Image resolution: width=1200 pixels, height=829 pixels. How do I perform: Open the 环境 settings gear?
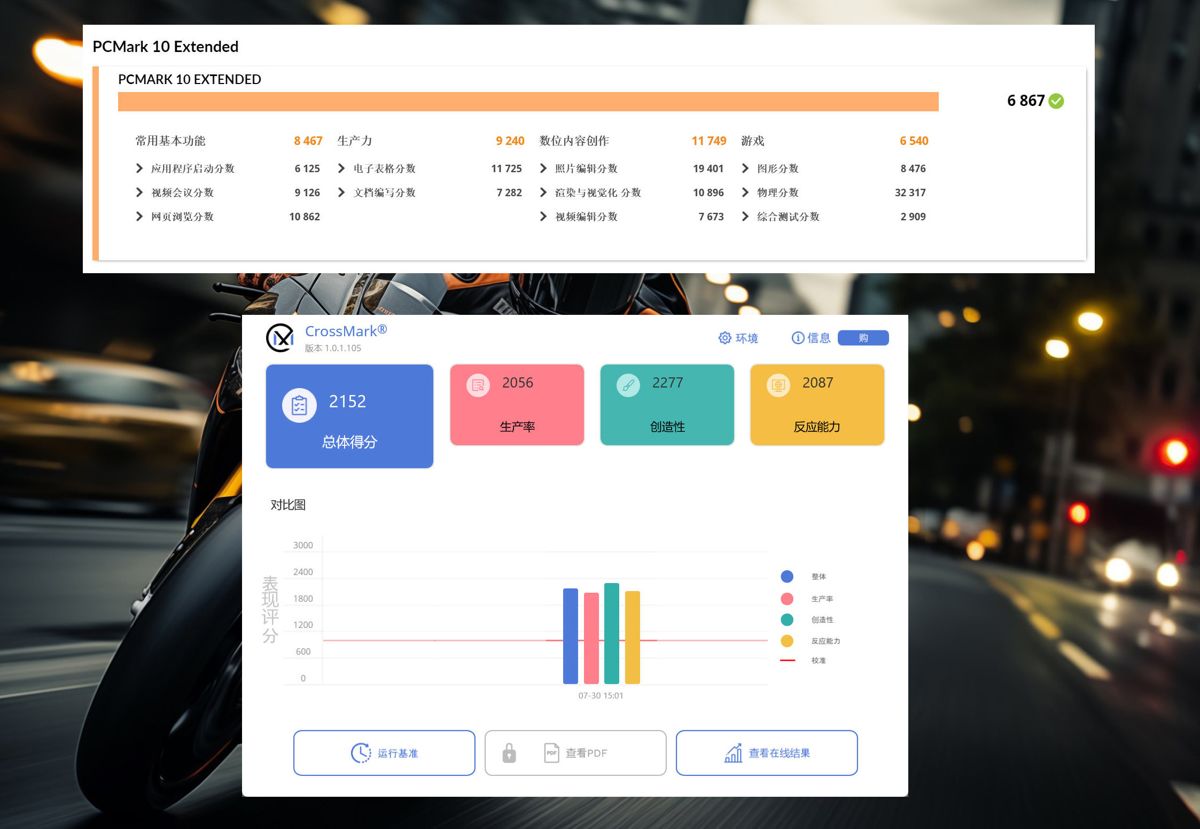(725, 338)
